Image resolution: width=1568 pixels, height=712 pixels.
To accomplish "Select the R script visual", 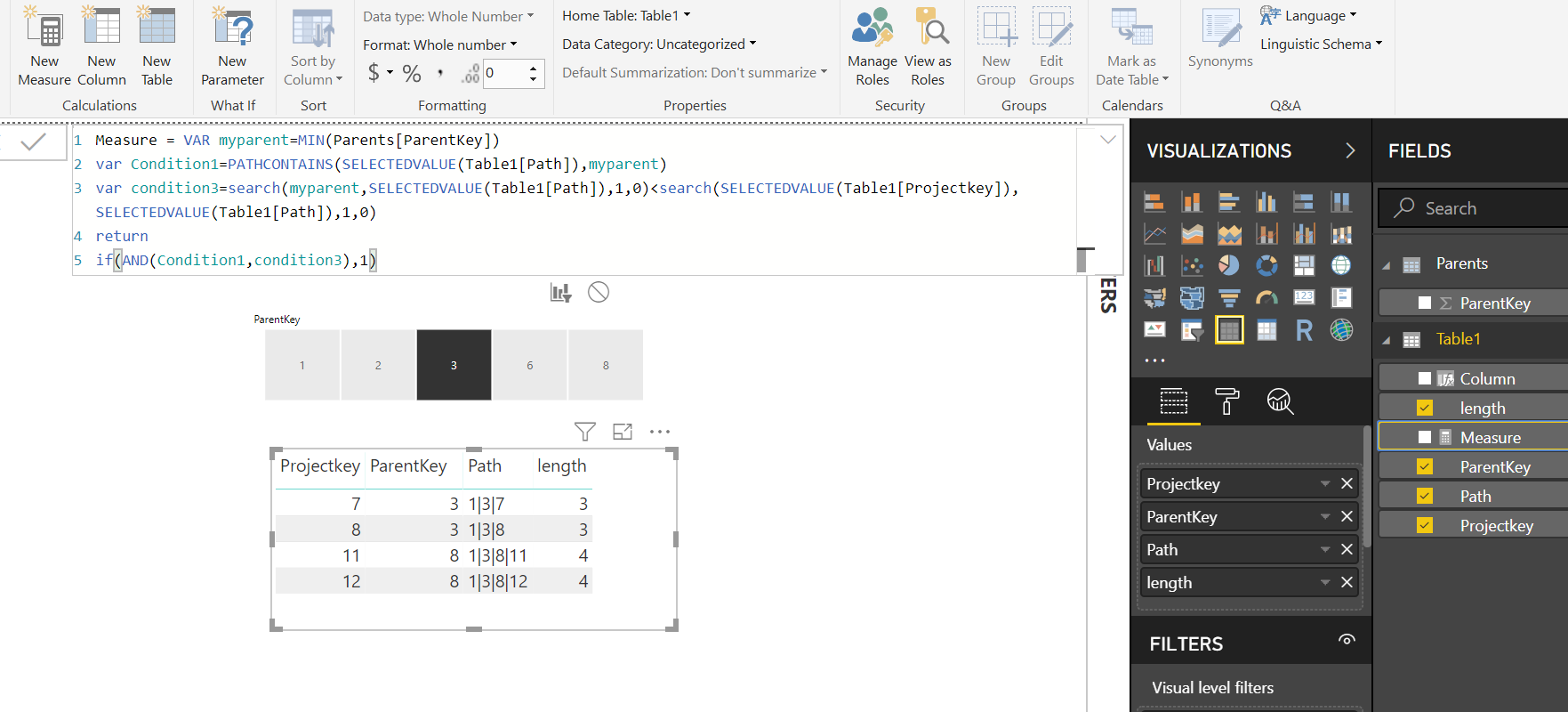I will (1304, 330).
